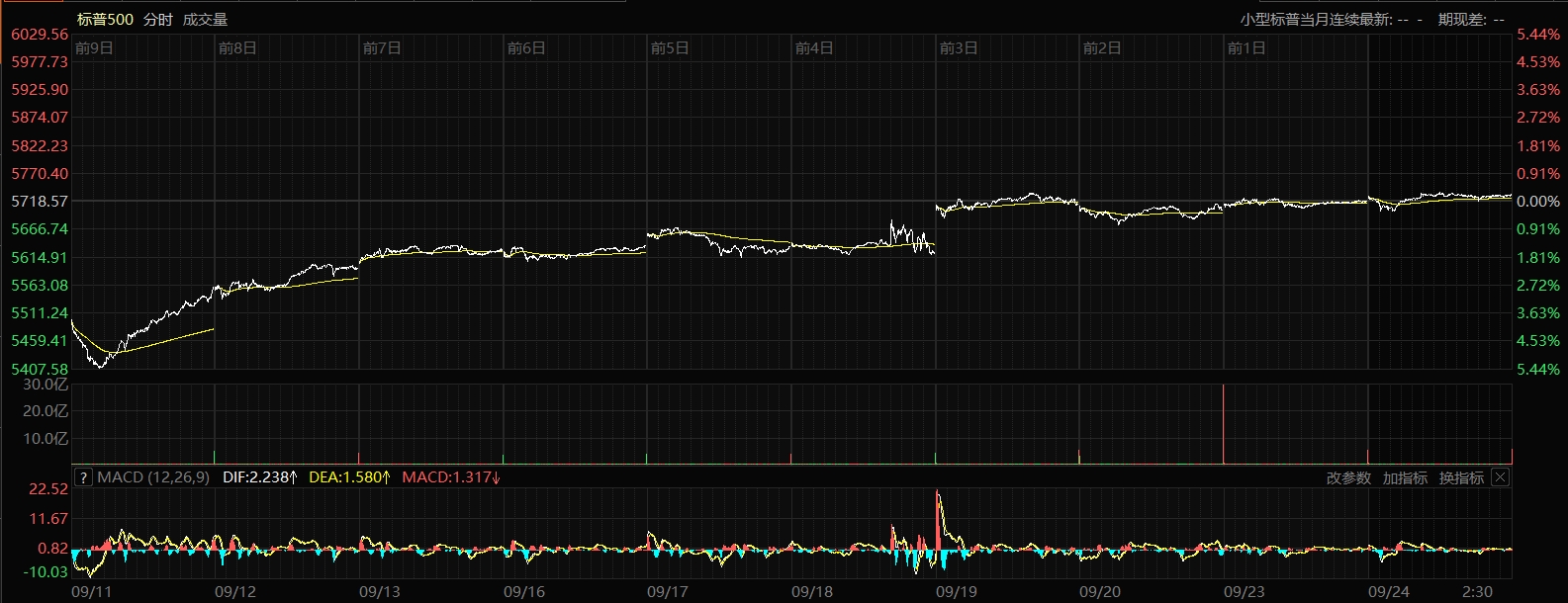Click the tall red volume bar at 09/23
The width and height of the screenshot is (1568, 603).
click(x=1224, y=425)
